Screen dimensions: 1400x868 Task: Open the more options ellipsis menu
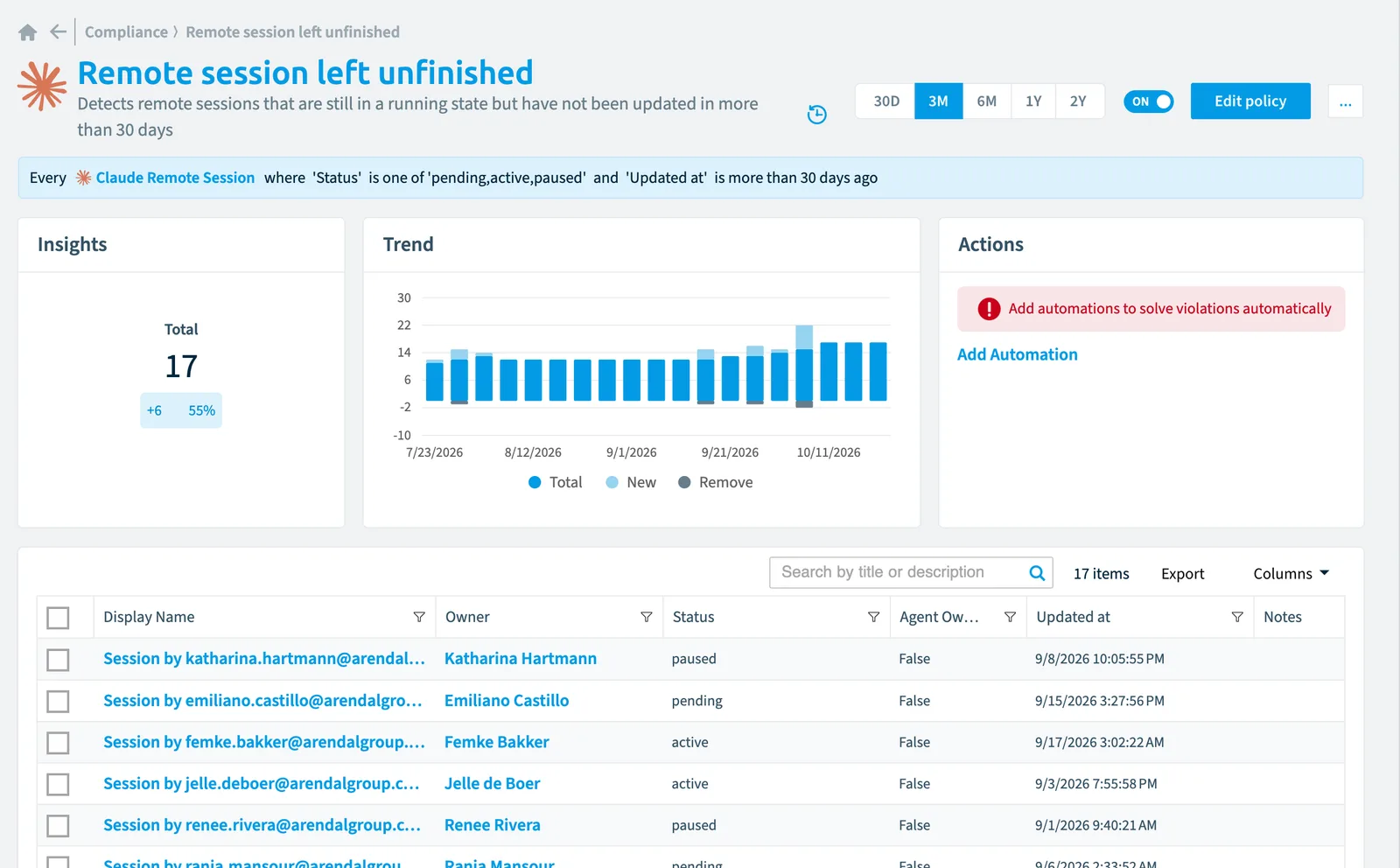point(1345,101)
